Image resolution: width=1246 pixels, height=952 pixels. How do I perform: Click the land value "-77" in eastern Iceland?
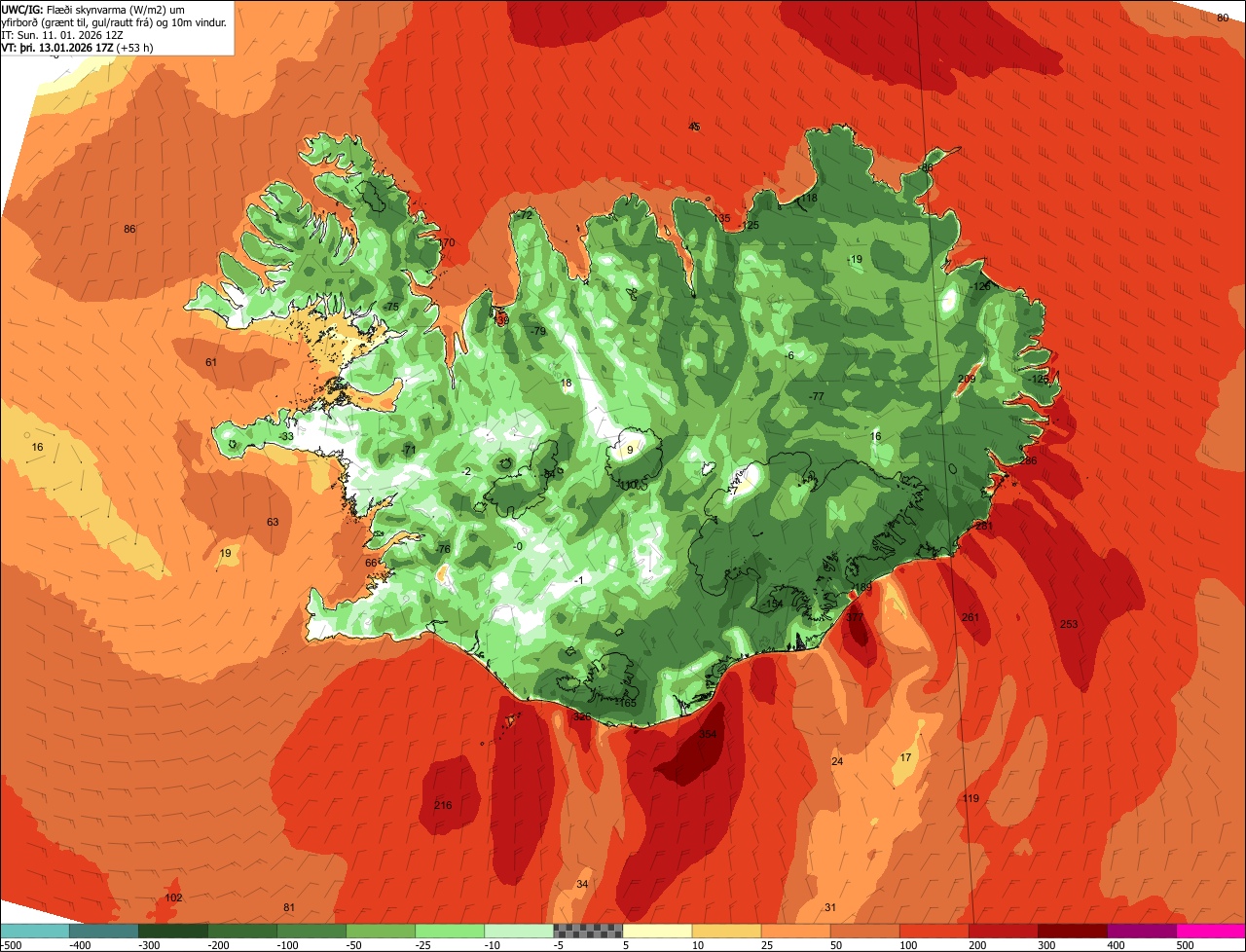[x=817, y=396]
